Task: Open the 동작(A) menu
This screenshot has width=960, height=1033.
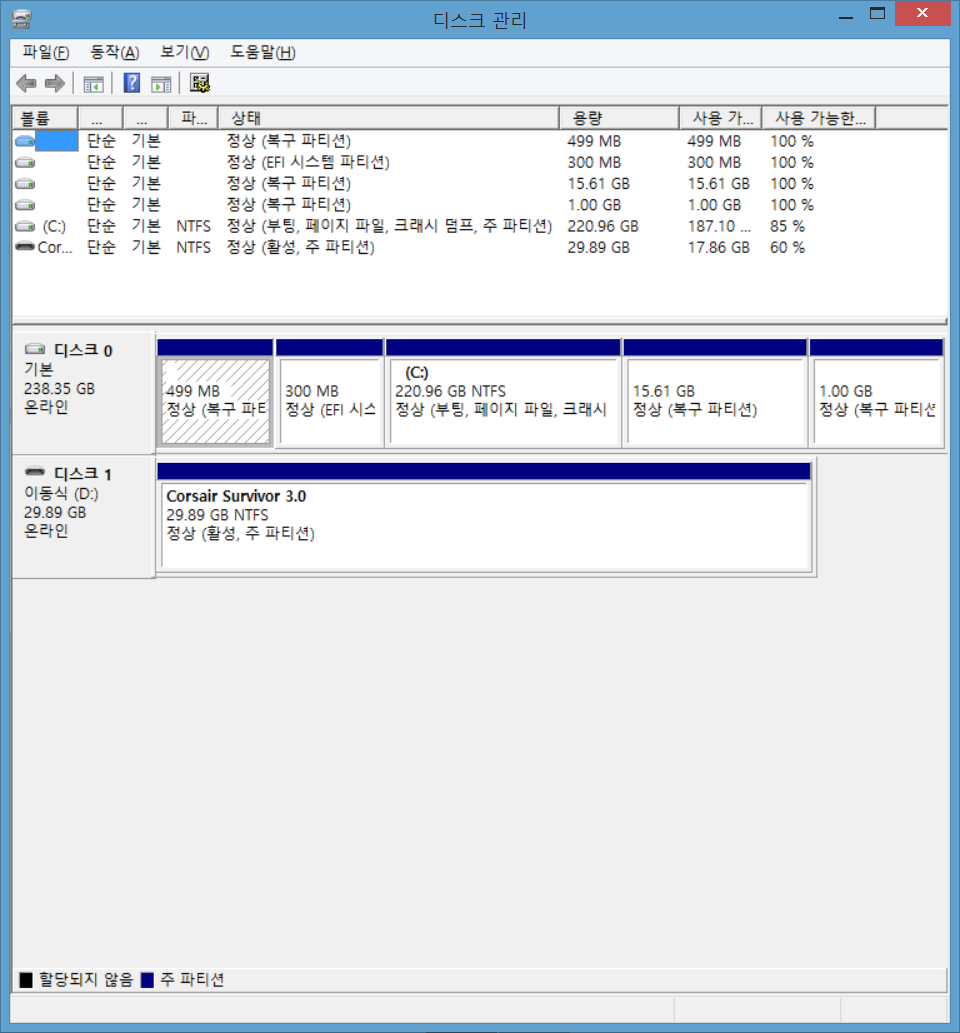Action: click(x=114, y=53)
